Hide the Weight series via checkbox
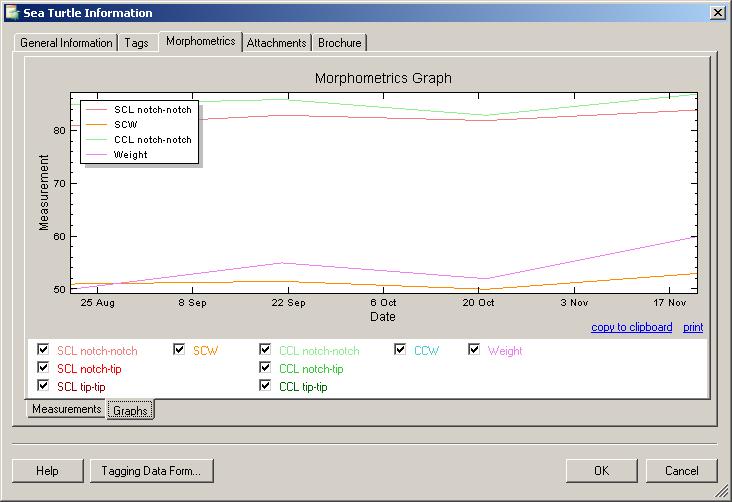 click(x=475, y=350)
